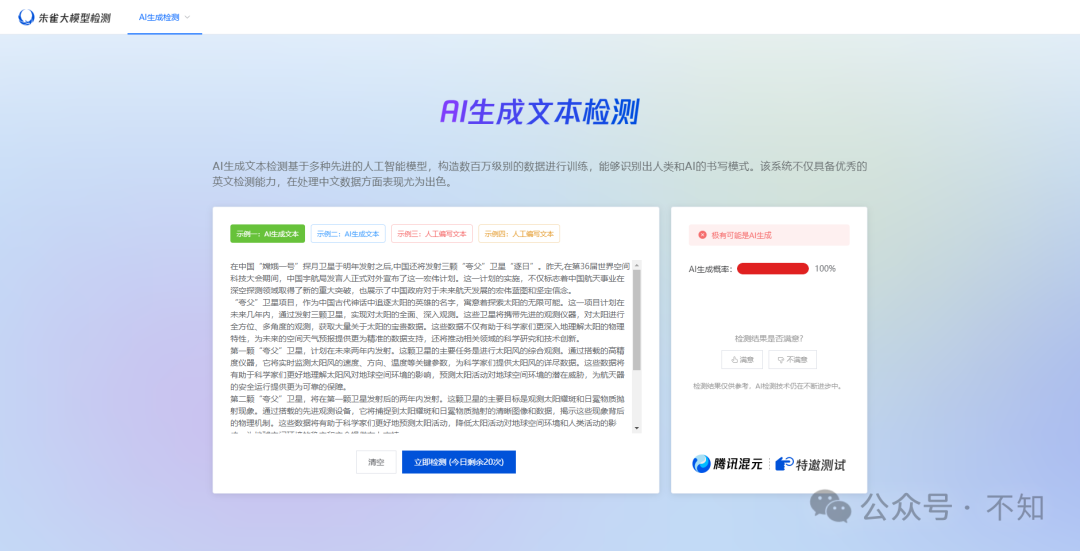Expand the chevron beside AI生成检测

(187, 17)
